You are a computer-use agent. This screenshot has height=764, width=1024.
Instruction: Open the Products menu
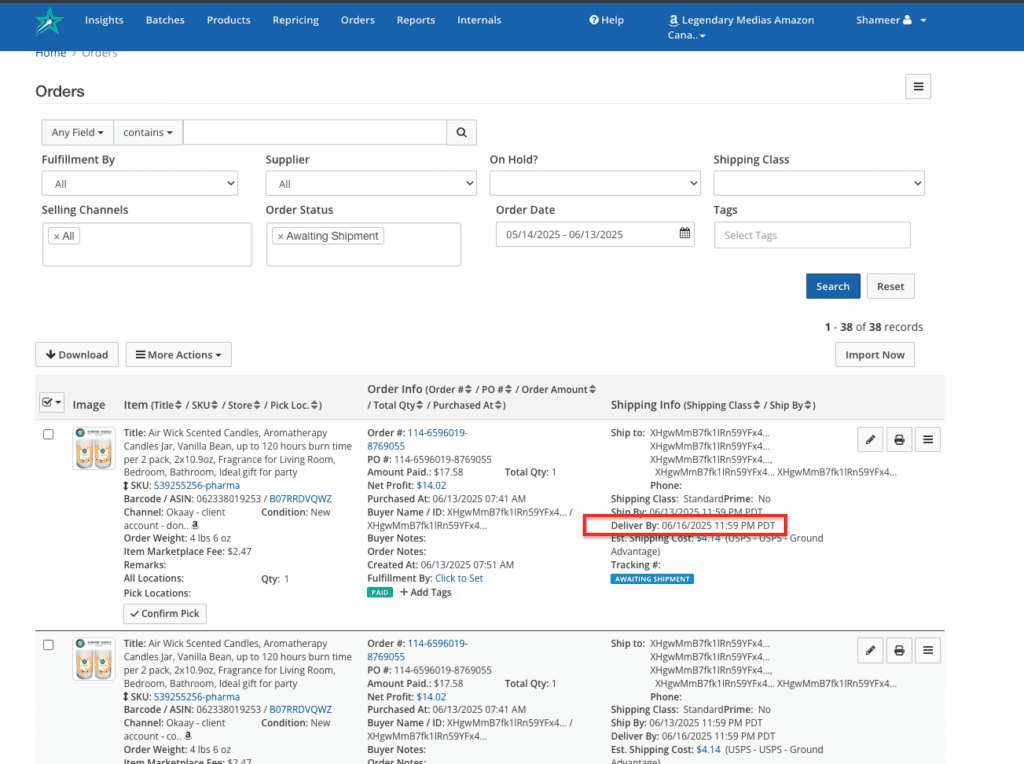(x=229, y=20)
